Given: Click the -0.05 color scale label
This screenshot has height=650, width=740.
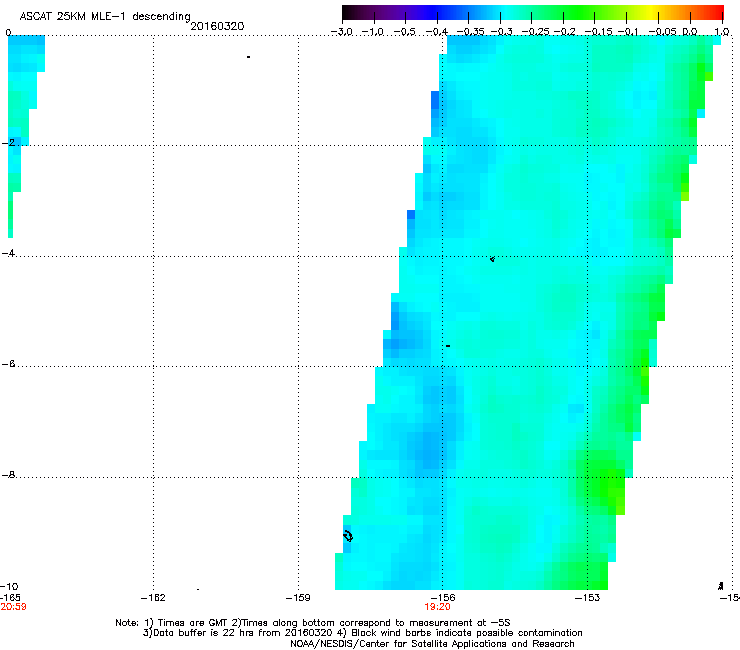Looking at the screenshot, I should (662, 32).
